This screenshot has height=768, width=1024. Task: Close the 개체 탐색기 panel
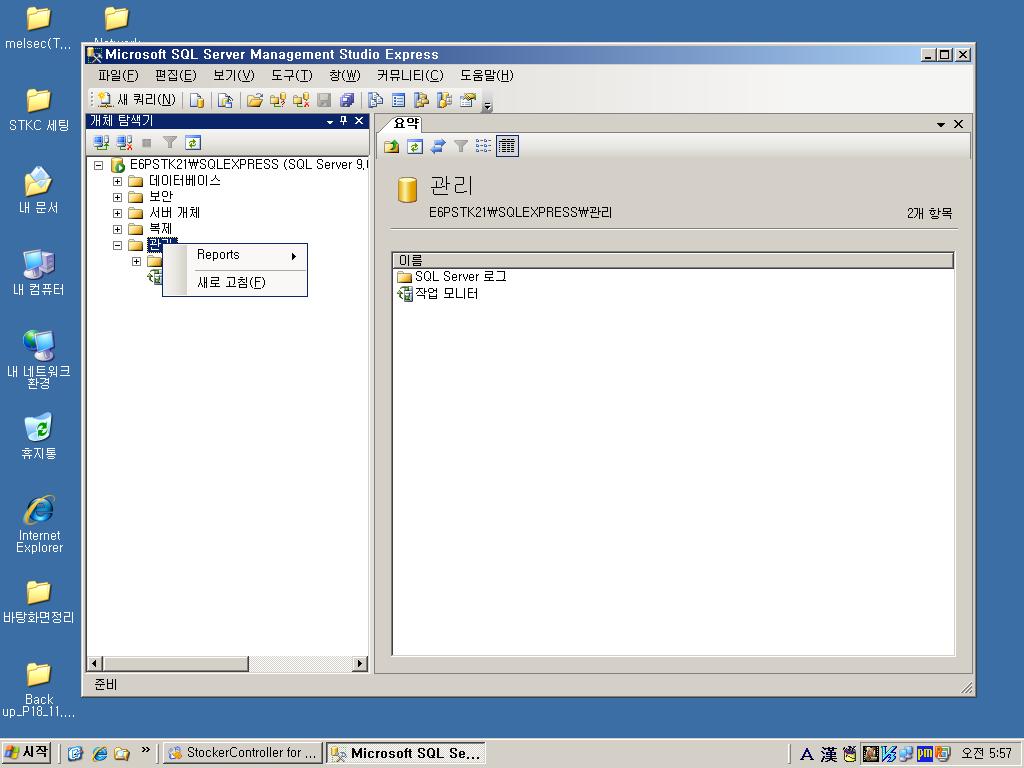coord(359,121)
